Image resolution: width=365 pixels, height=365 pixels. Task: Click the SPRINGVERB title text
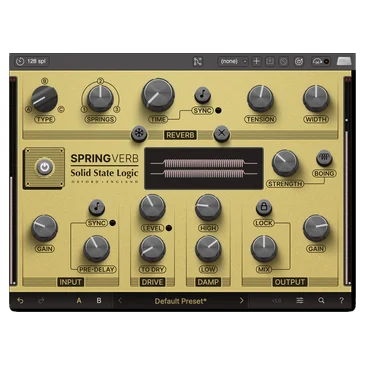[x=104, y=158]
